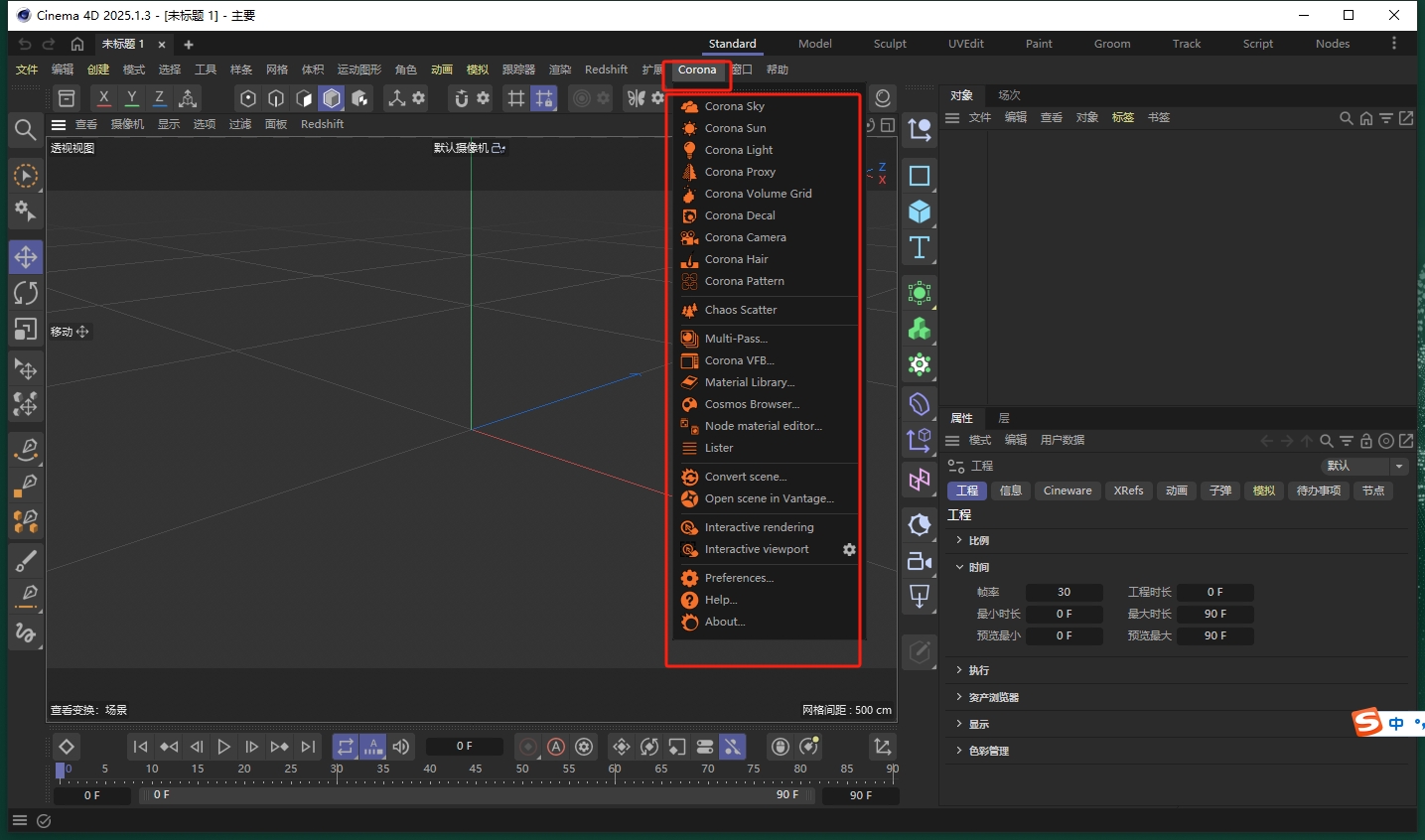Add a new project tab with plus
Image resolution: width=1425 pixels, height=840 pixels.
189,45
